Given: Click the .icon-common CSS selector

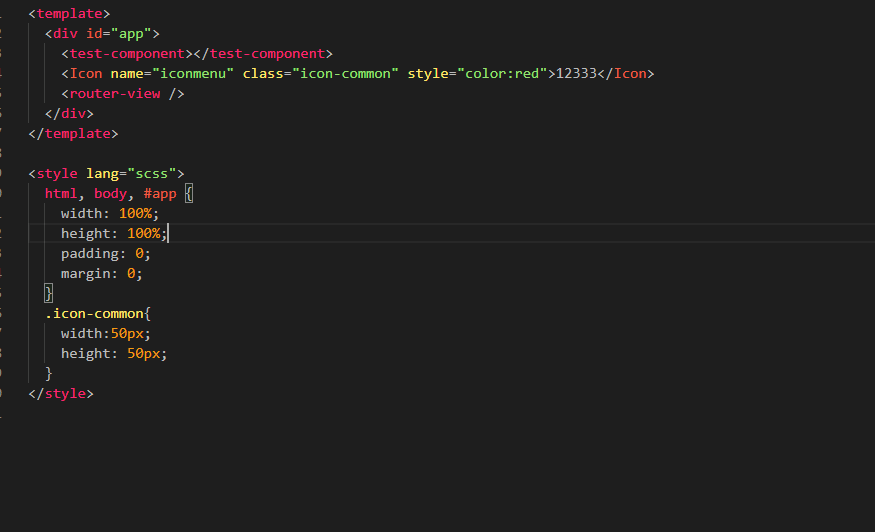Looking at the screenshot, I should [x=94, y=314].
